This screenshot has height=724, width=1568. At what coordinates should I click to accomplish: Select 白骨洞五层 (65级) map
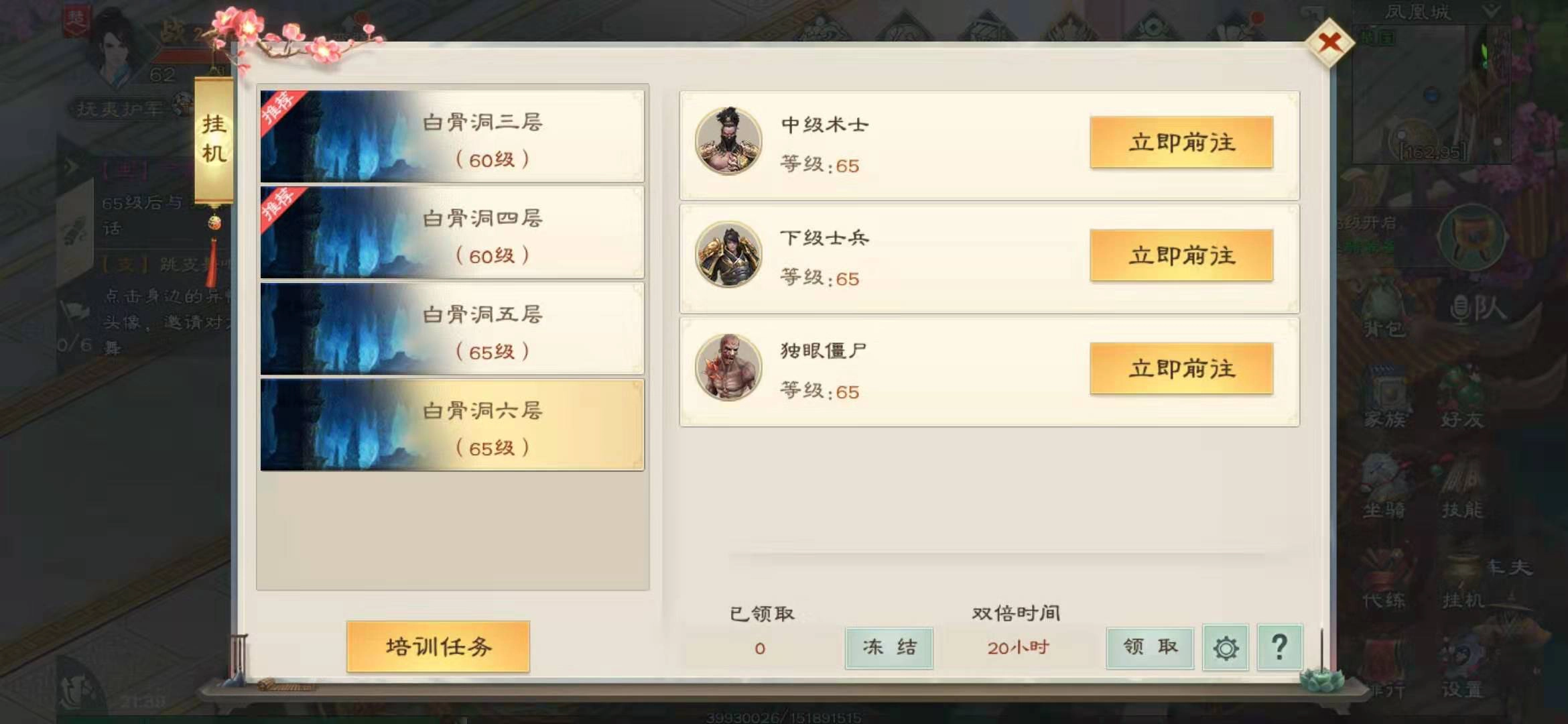(x=452, y=328)
